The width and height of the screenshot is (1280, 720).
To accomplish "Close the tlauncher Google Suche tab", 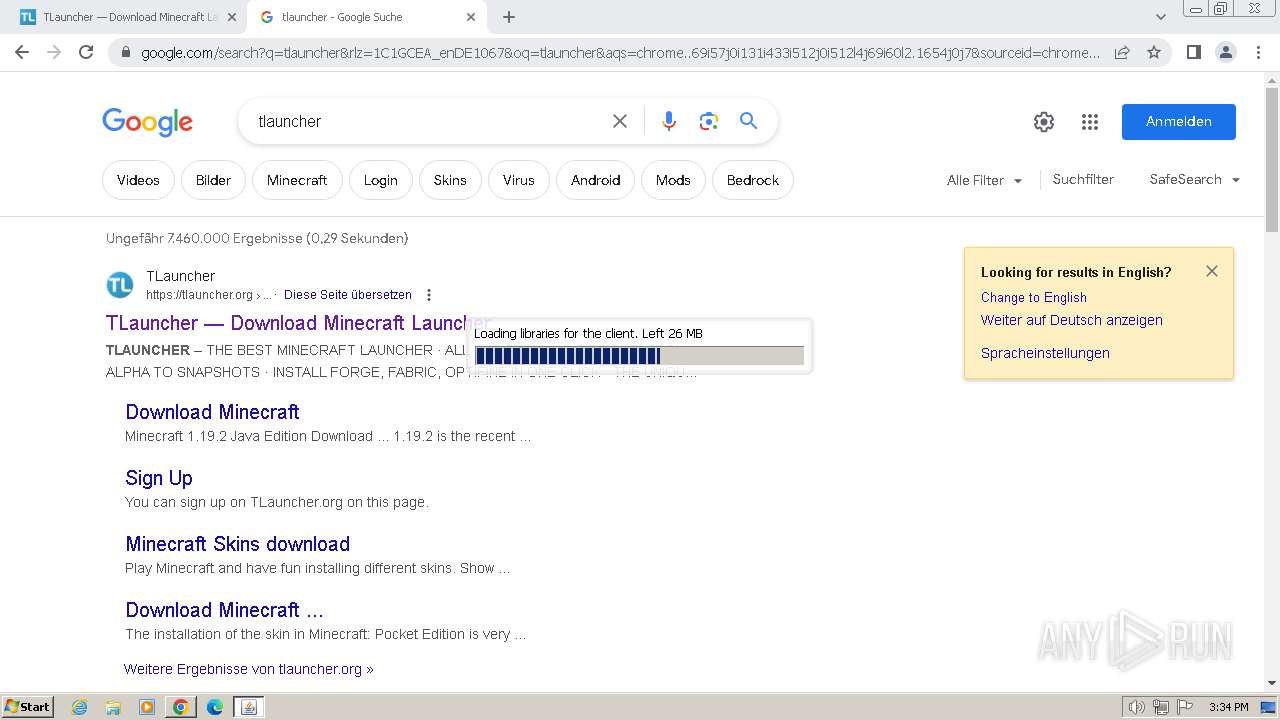I will (x=471, y=17).
